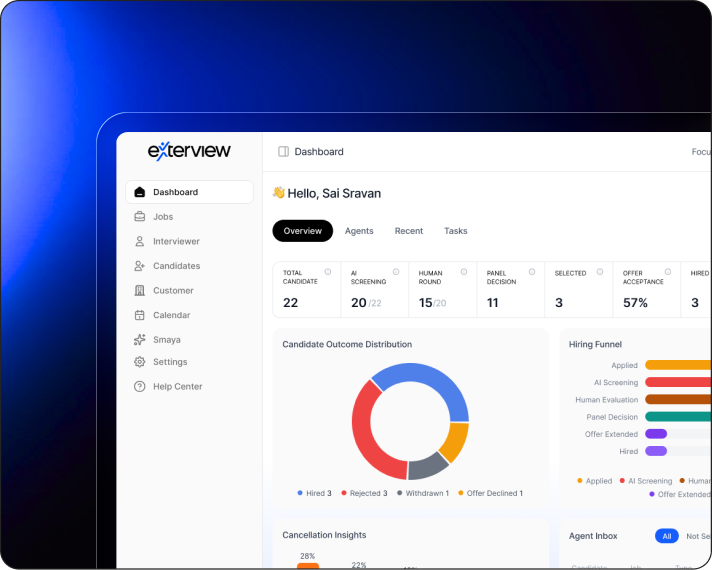Click the Exterview logo
The height and width of the screenshot is (570, 712).
pos(189,151)
